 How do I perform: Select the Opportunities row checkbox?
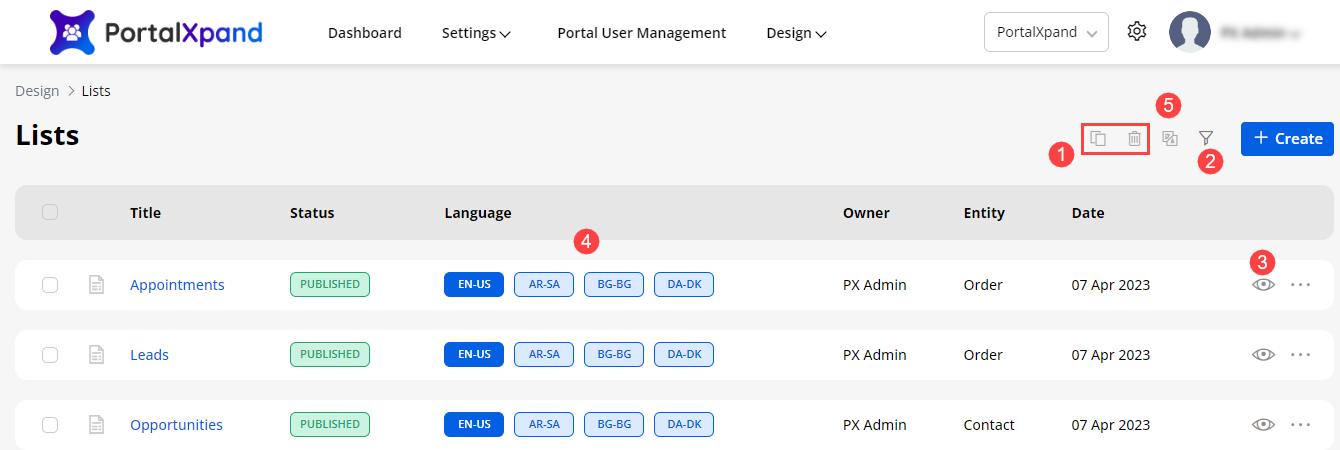(x=50, y=425)
